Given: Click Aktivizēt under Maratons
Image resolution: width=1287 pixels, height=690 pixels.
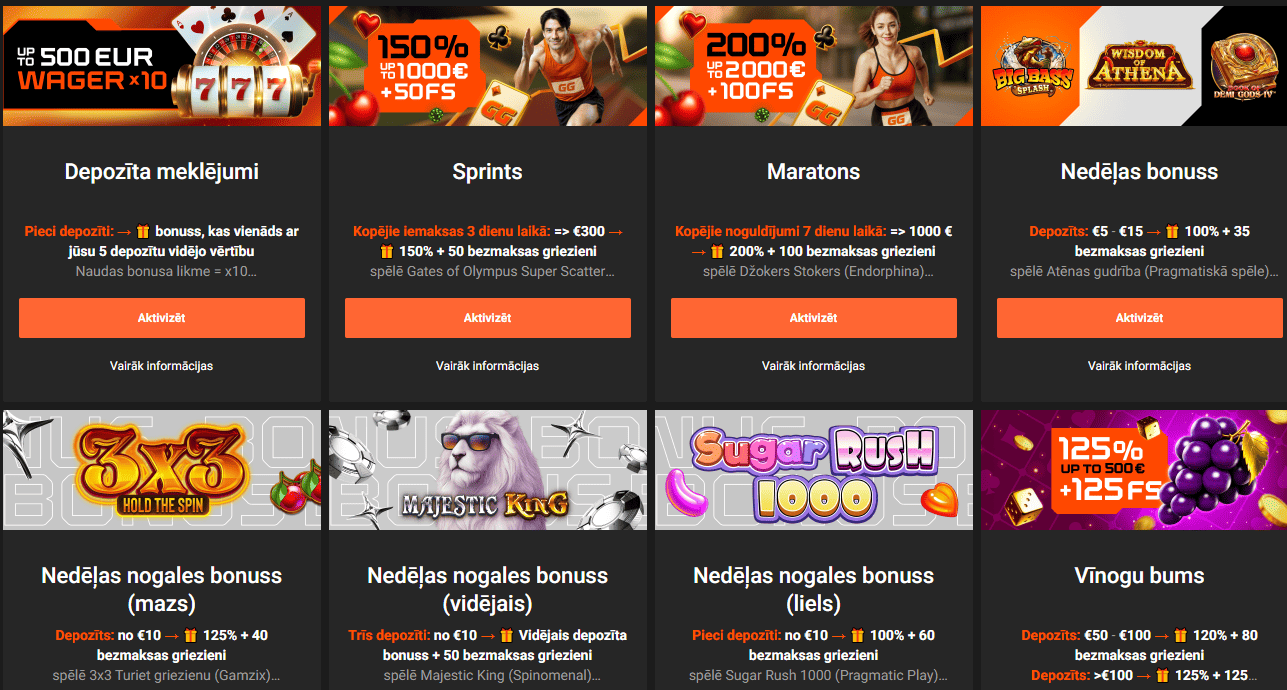Looking at the screenshot, I should [813, 318].
